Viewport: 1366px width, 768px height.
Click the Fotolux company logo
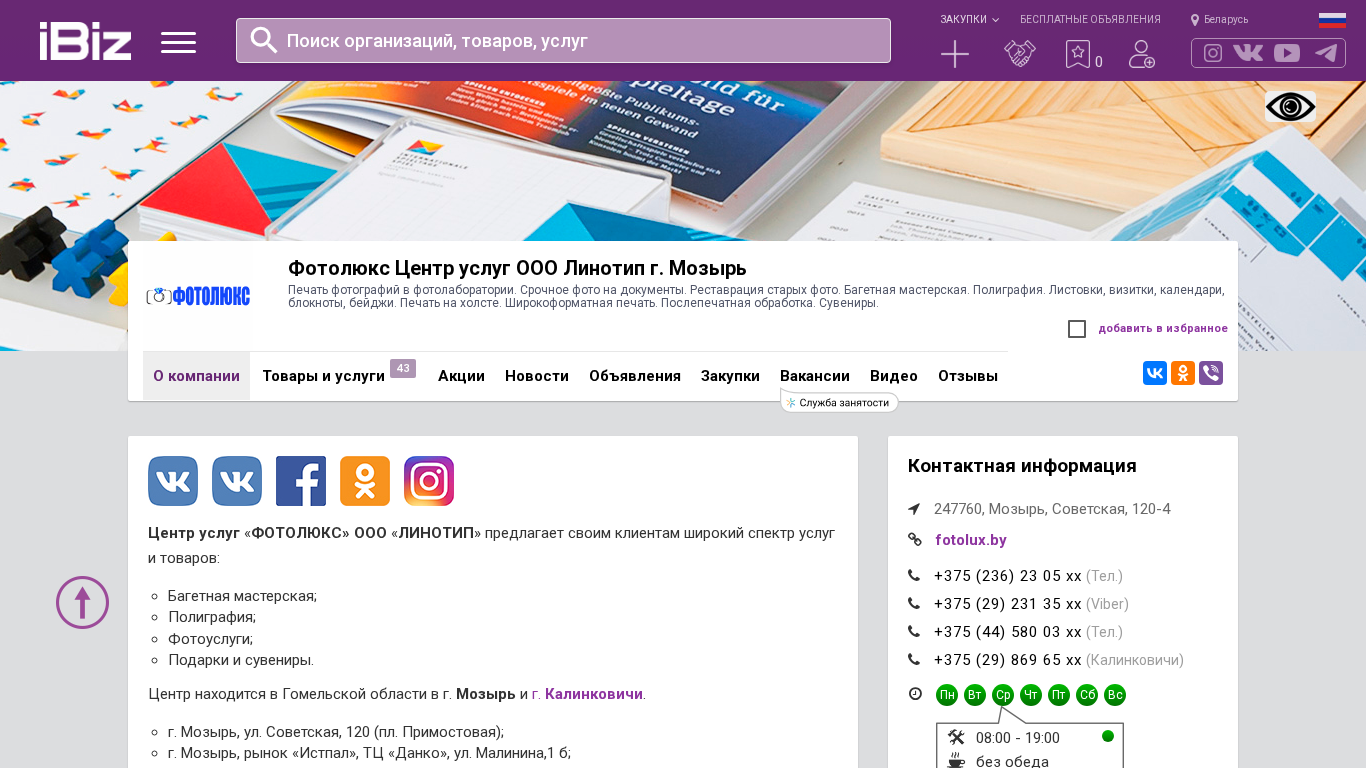coord(198,296)
